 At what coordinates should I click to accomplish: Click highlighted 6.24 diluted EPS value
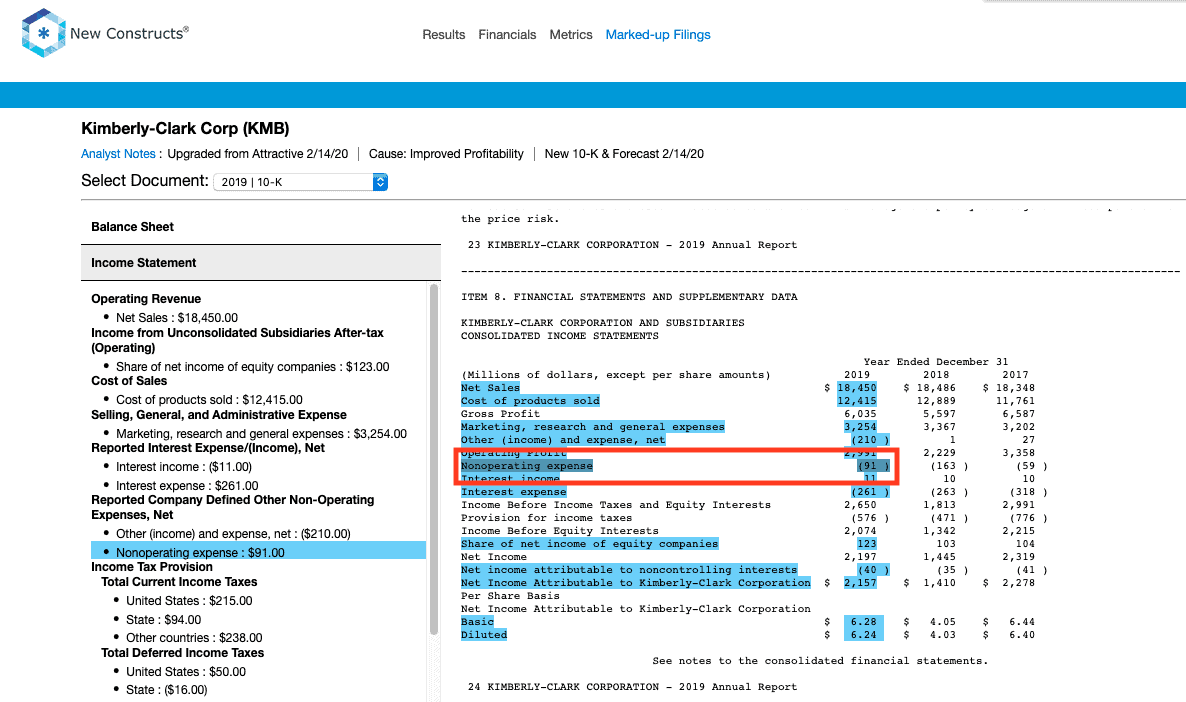(x=863, y=635)
